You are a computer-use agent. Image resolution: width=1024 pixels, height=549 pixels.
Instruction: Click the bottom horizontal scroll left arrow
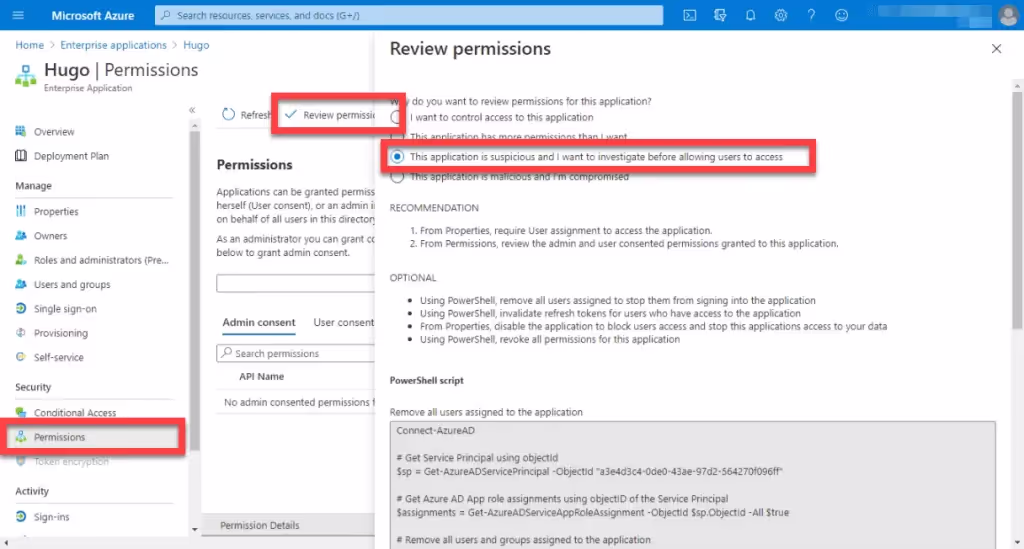[x=6, y=543]
